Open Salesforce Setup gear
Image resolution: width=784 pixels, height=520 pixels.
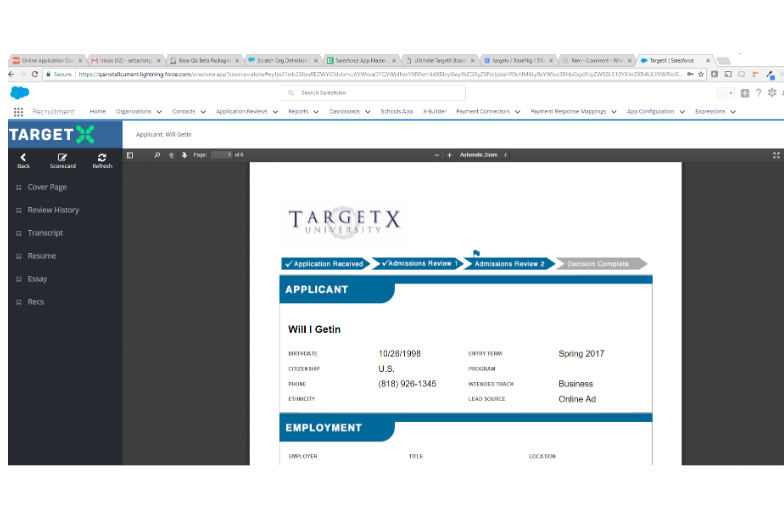(772, 92)
